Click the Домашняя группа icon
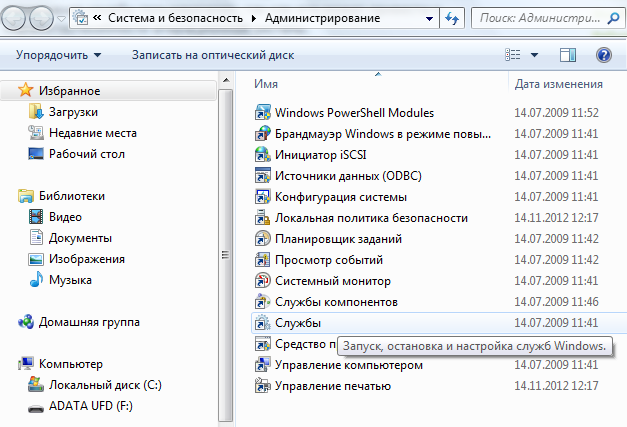The width and height of the screenshot is (627, 427). point(26,321)
